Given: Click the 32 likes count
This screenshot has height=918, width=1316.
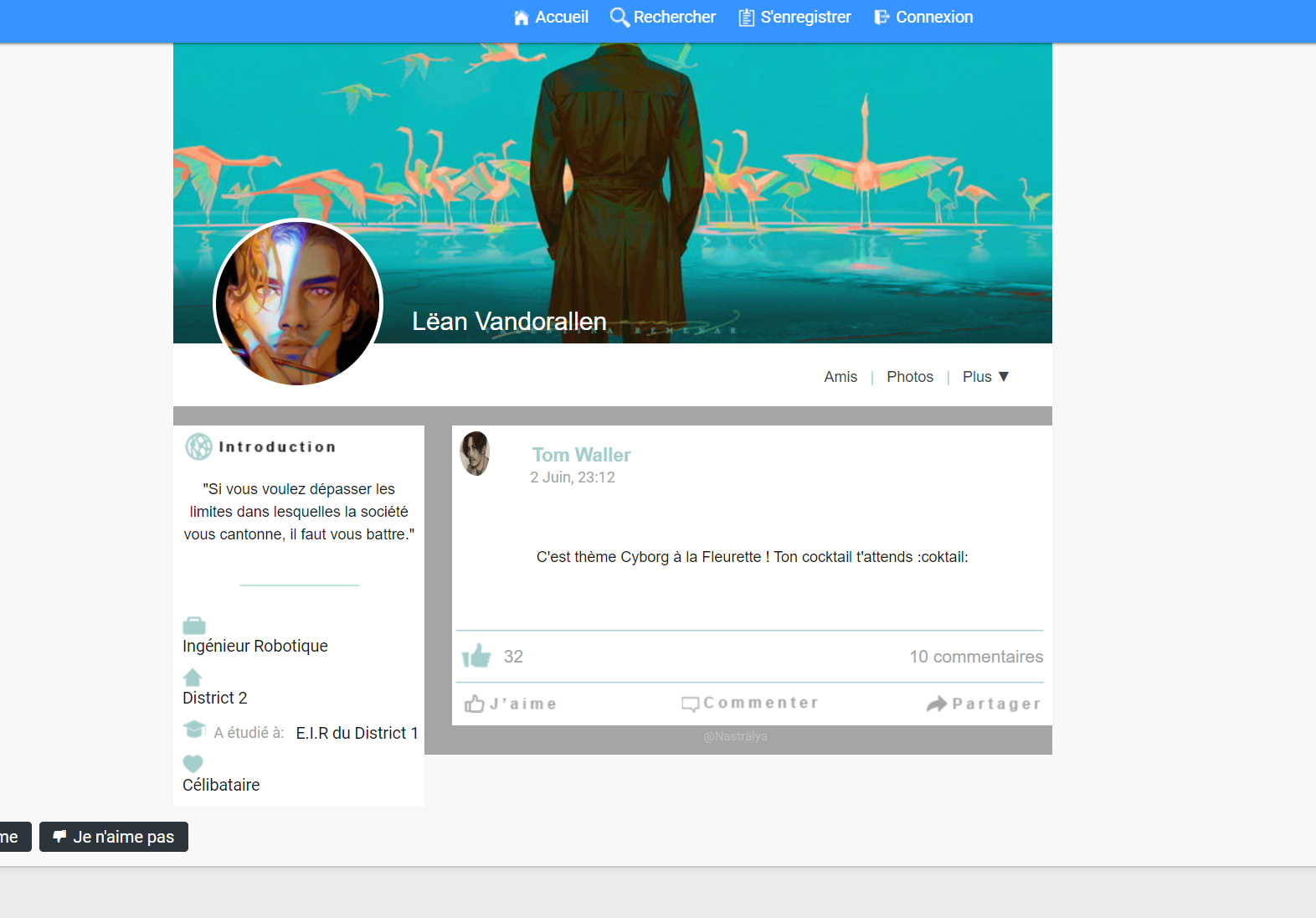Looking at the screenshot, I should (x=513, y=657).
